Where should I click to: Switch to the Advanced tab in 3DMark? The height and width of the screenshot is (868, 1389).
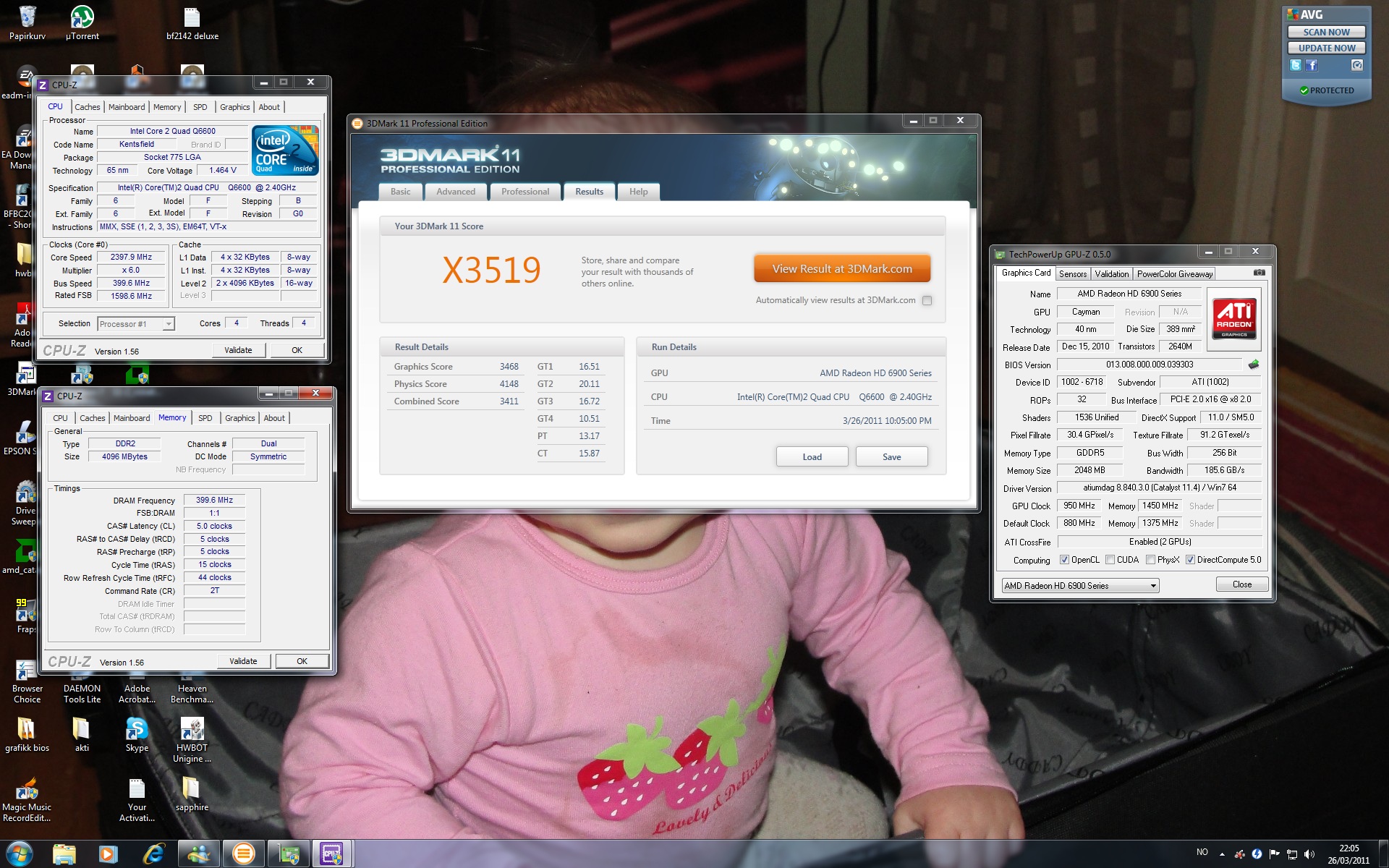click(456, 192)
